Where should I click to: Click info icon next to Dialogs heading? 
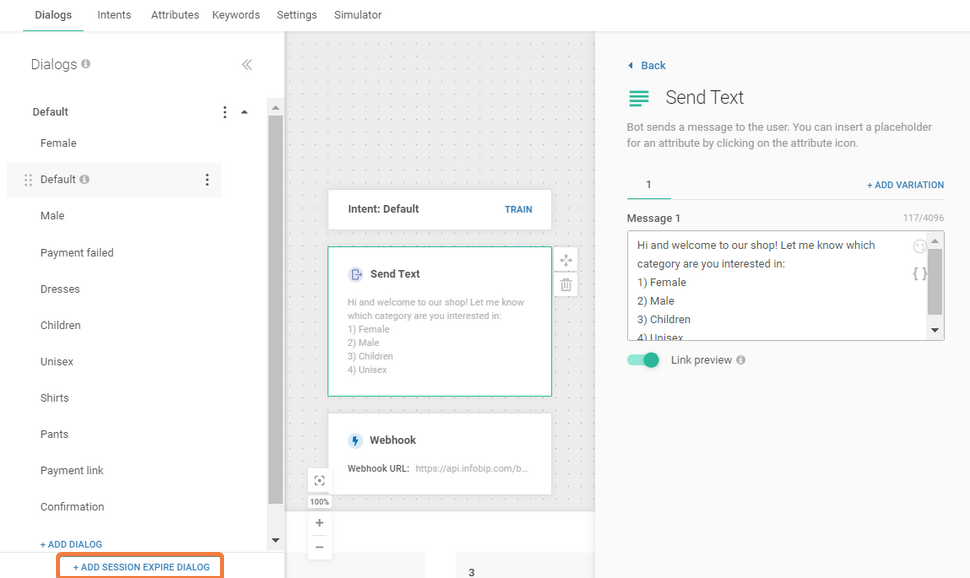point(86,64)
